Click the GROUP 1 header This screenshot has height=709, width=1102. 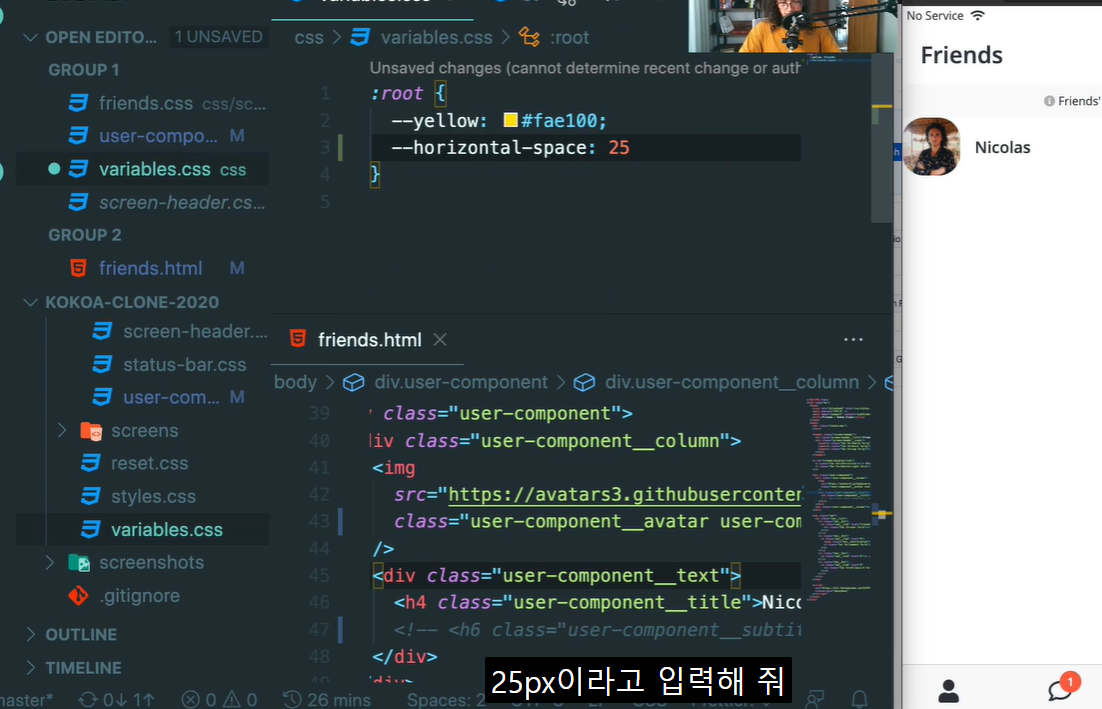pyautogui.click(x=84, y=70)
